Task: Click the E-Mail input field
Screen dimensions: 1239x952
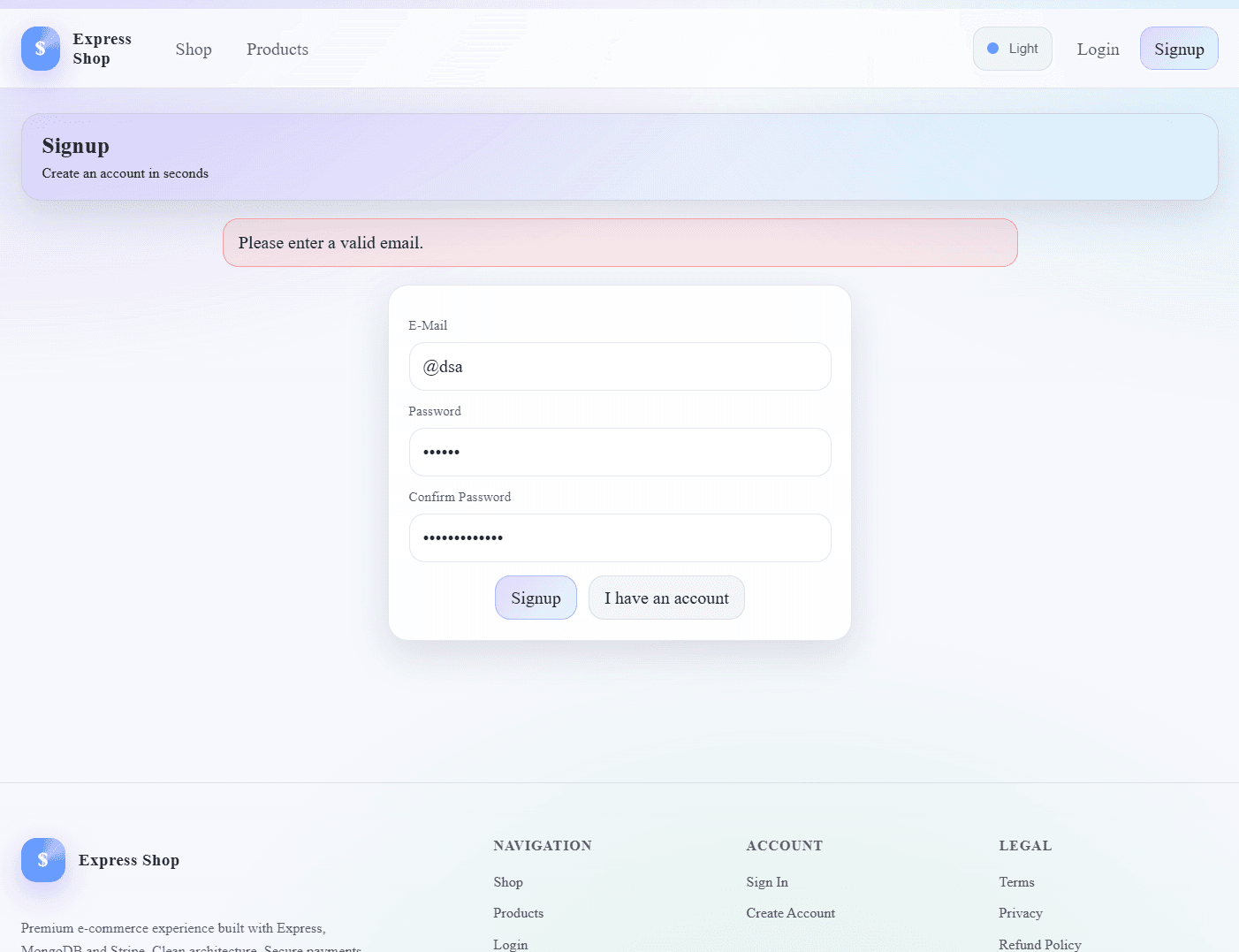Action: [x=619, y=366]
